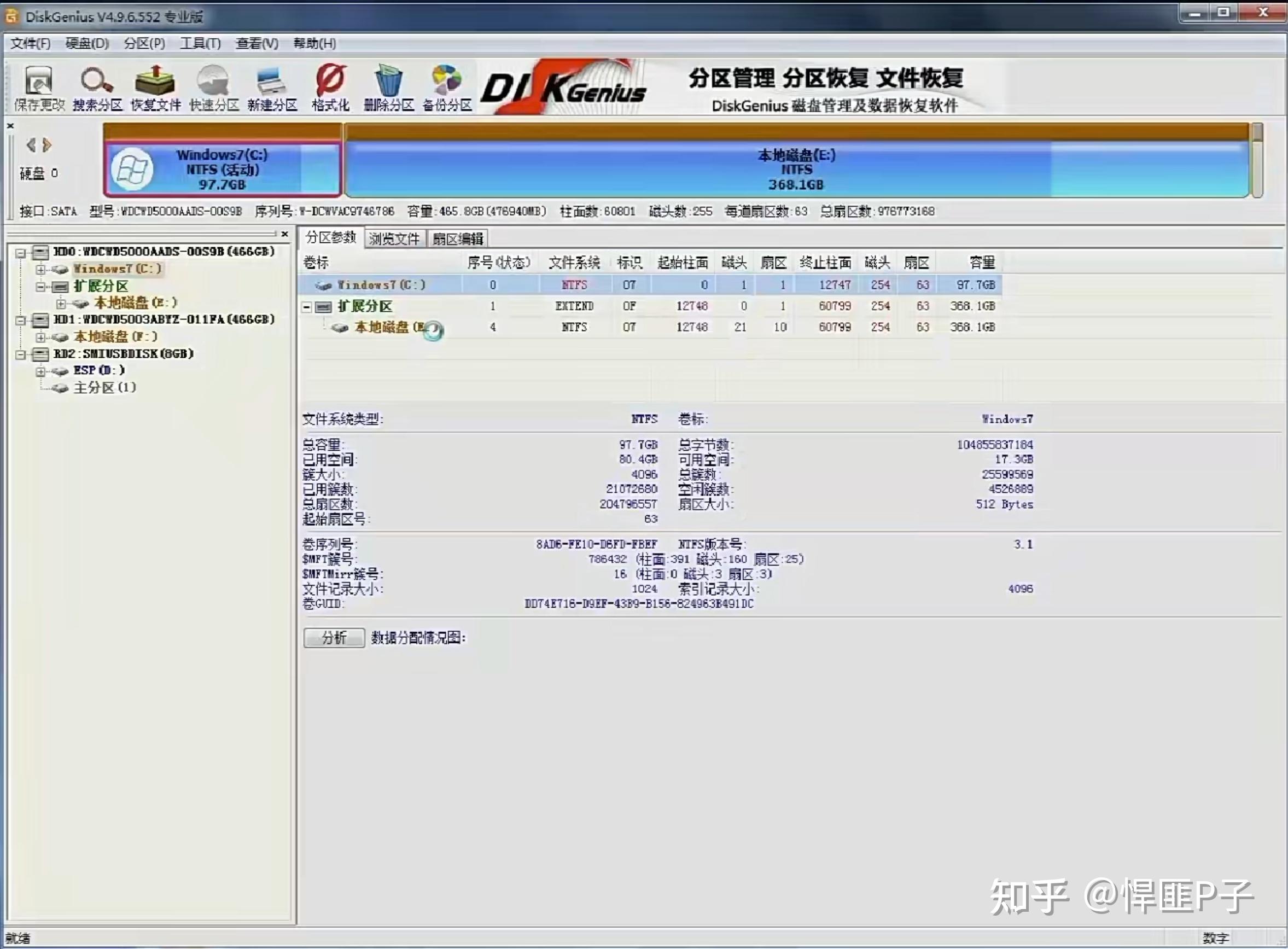Select HD0:WDCWD5000AADS disk in tree
This screenshot has width=1288, height=949.
tap(164, 252)
